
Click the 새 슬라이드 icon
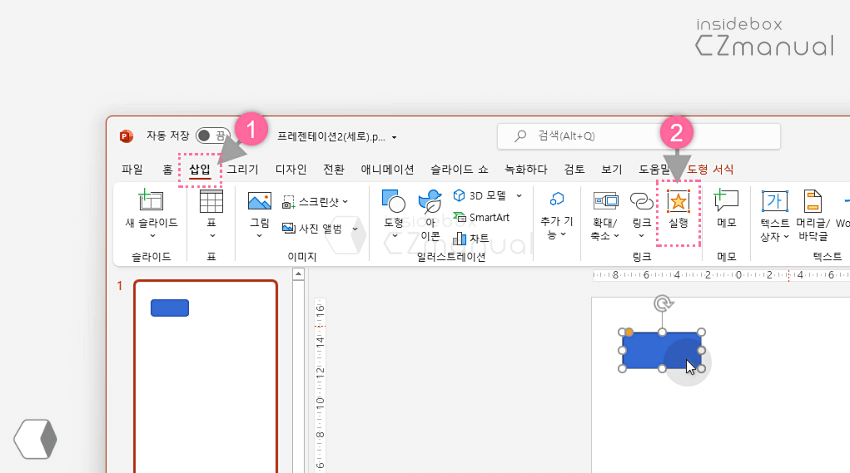tap(151, 200)
